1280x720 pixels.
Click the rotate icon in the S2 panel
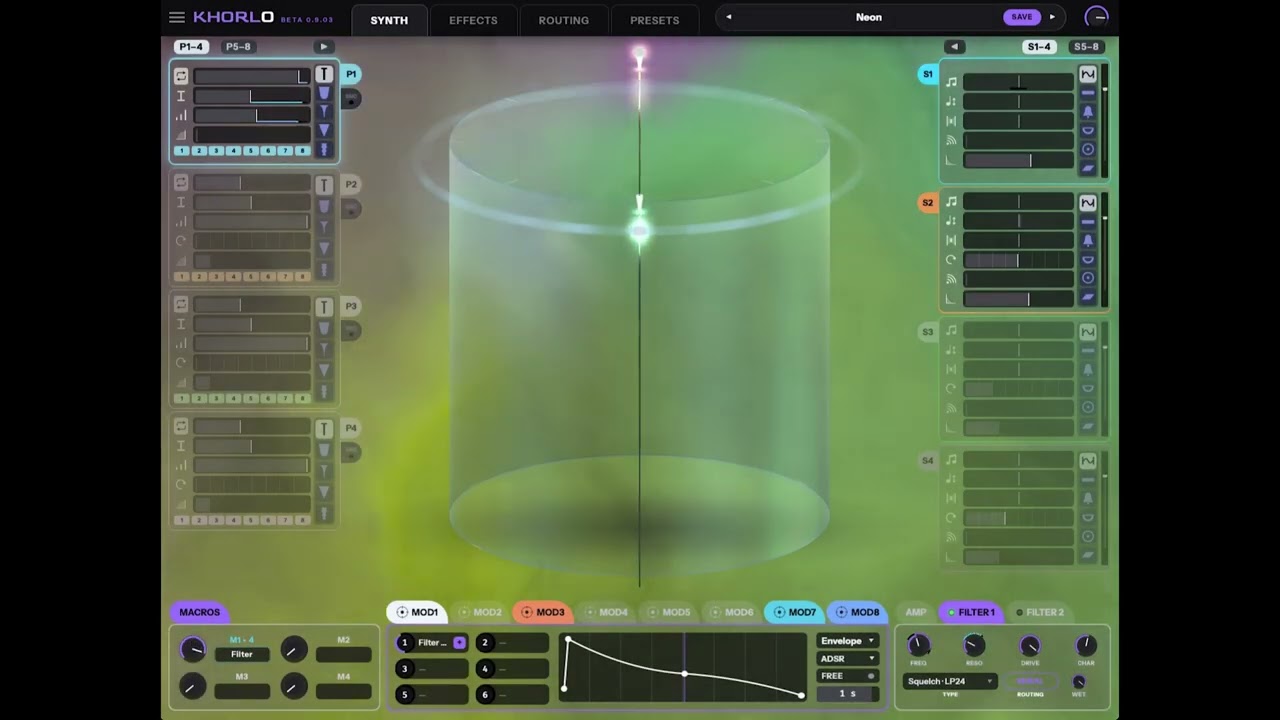(x=951, y=260)
